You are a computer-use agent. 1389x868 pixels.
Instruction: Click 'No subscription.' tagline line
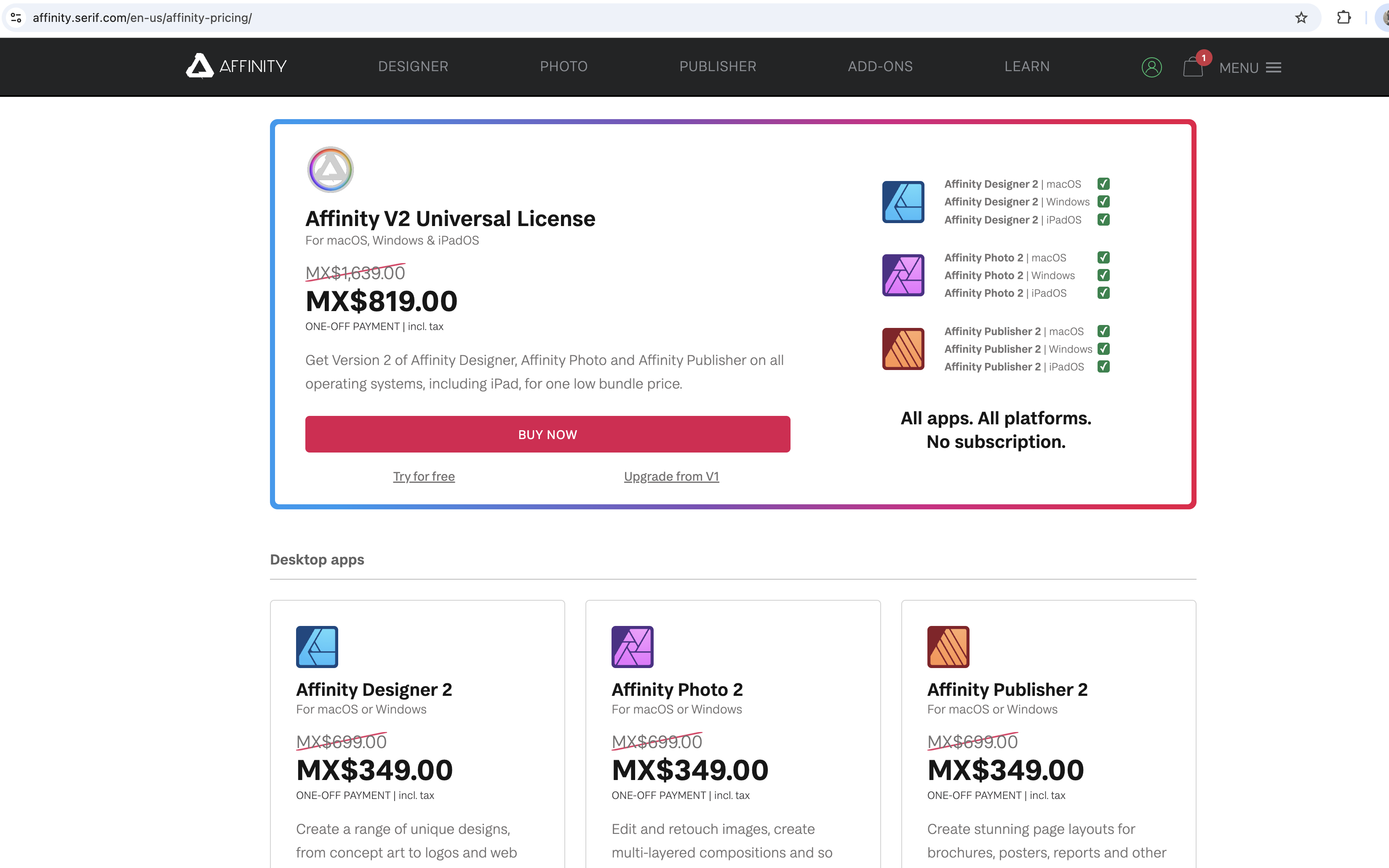(x=996, y=442)
